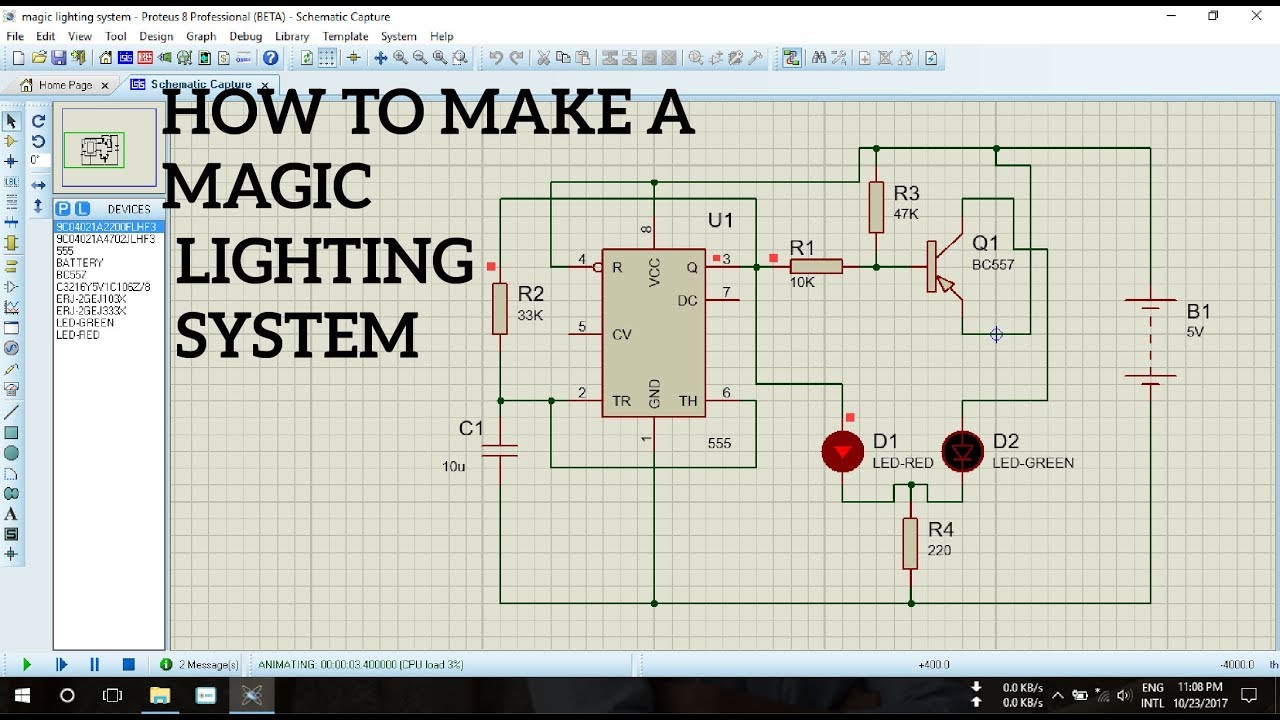Mirror vertically with the Y-mirror arrow icon

(38, 206)
